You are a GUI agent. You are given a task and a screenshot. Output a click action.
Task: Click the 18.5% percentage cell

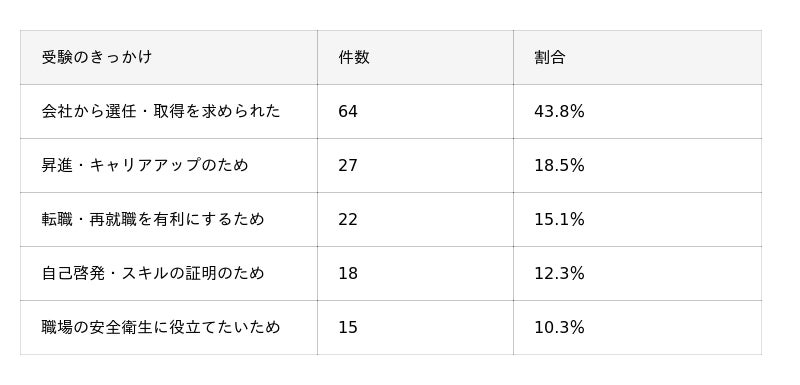point(637,165)
